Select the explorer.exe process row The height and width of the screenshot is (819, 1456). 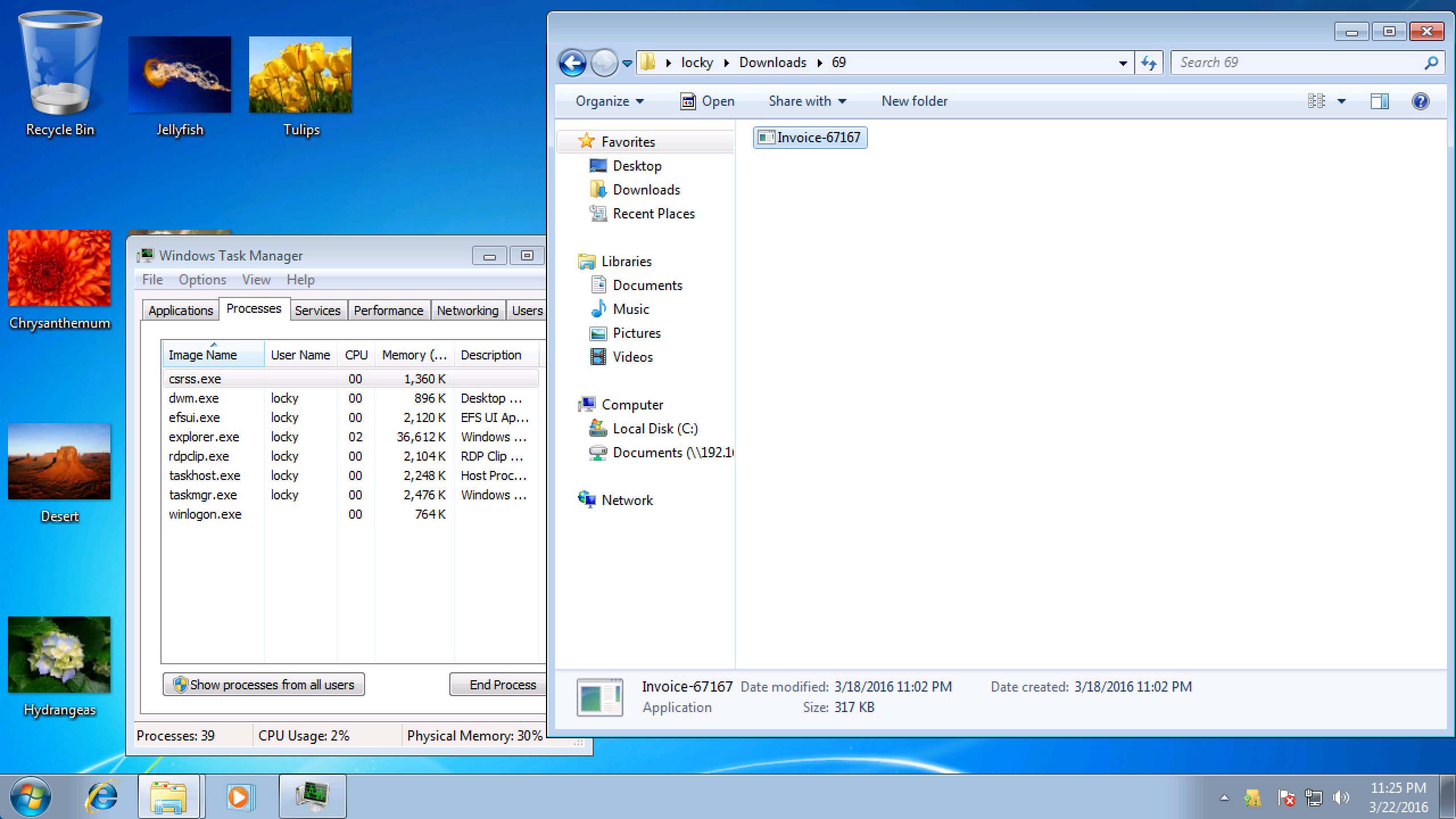[350, 437]
